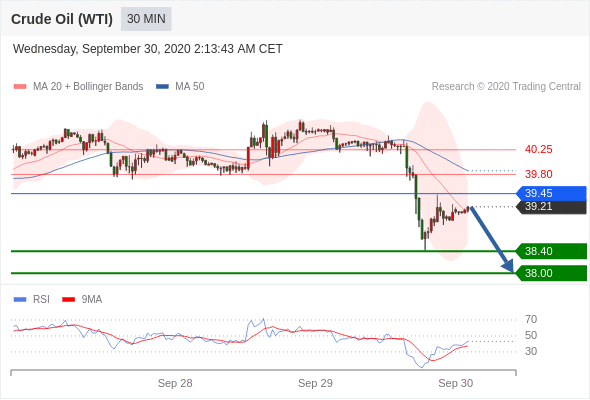Click the green 38.00 support tag

[551, 273]
